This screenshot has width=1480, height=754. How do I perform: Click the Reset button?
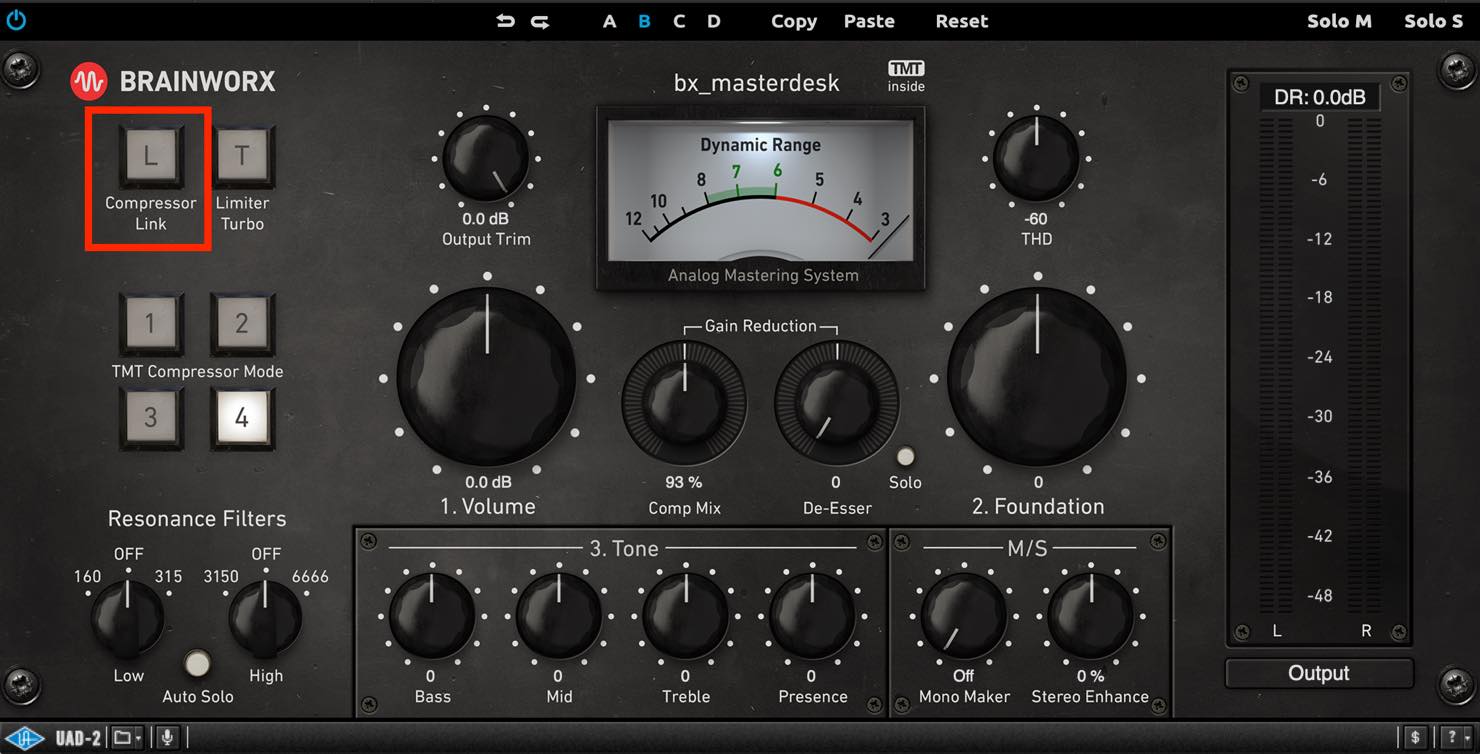click(962, 21)
